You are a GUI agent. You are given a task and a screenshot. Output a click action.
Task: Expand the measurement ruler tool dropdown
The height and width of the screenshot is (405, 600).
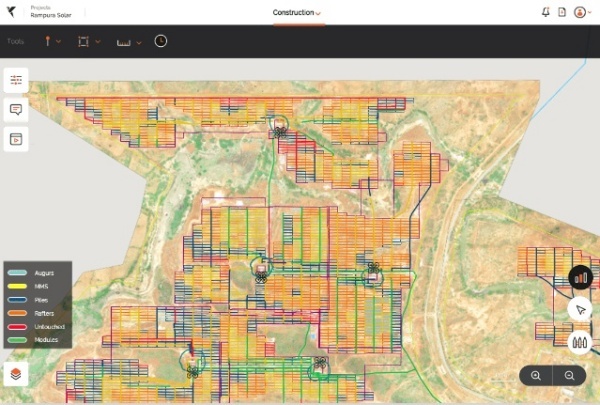point(129,41)
